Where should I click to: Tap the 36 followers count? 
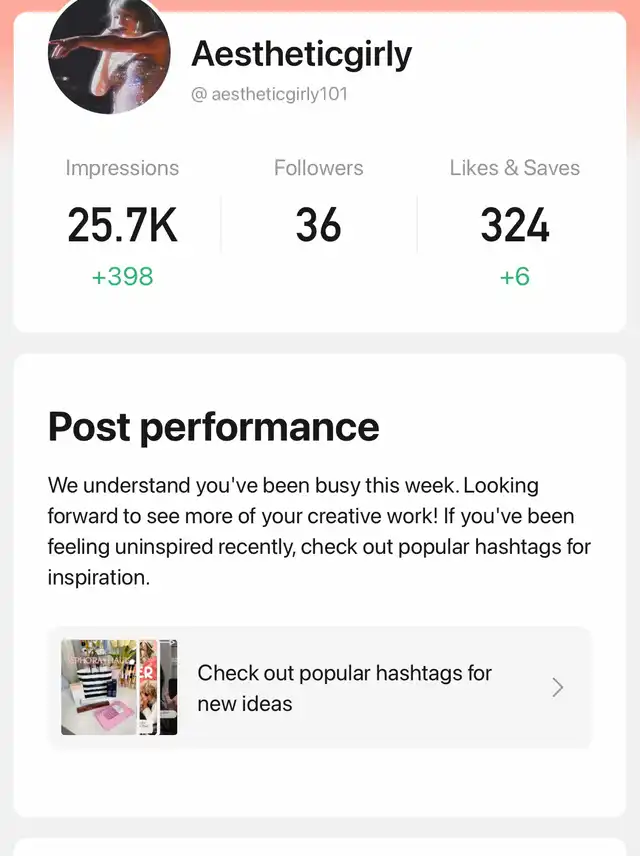(x=319, y=226)
